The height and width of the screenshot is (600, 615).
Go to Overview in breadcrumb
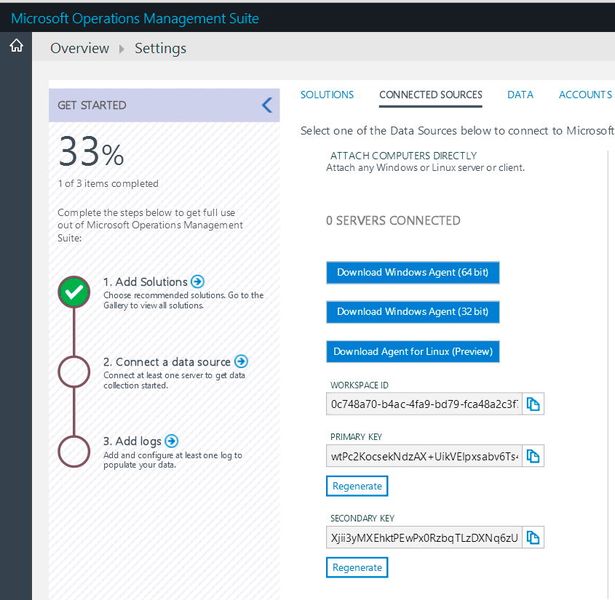click(80, 48)
